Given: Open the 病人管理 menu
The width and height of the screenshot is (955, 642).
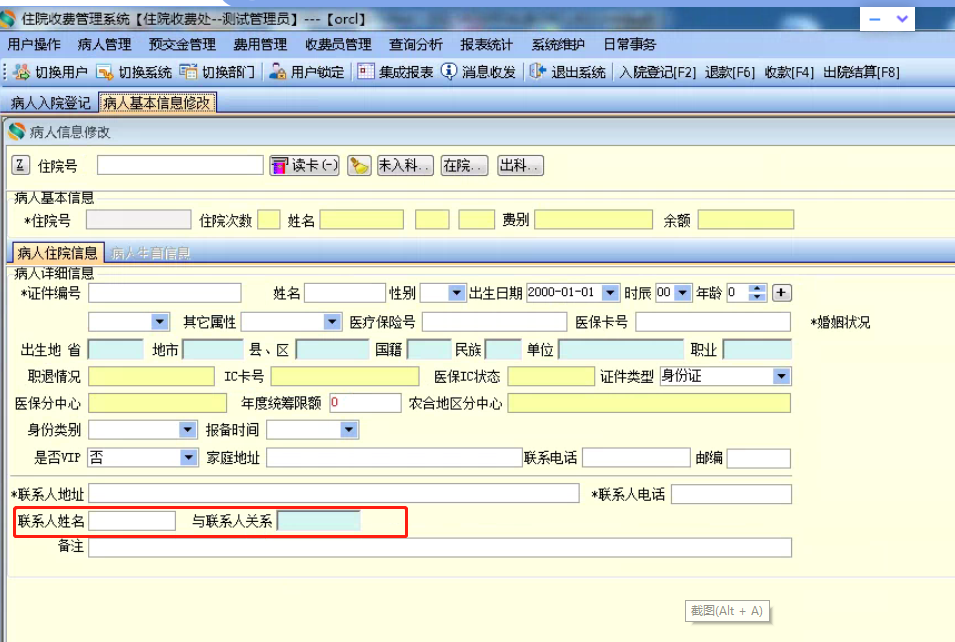Looking at the screenshot, I should pyautogui.click(x=105, y=44).
